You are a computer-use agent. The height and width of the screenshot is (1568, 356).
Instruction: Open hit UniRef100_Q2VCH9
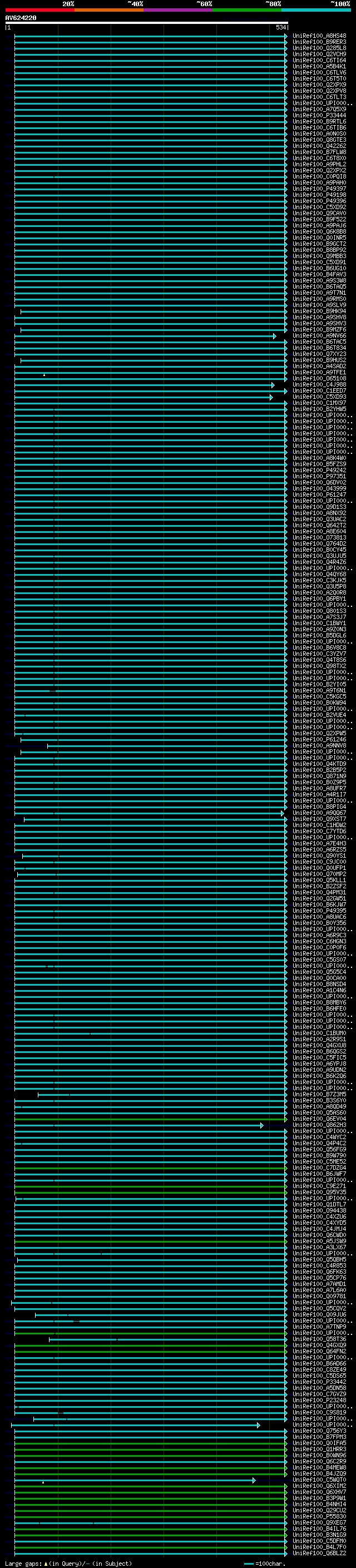[x=319, y=54]
